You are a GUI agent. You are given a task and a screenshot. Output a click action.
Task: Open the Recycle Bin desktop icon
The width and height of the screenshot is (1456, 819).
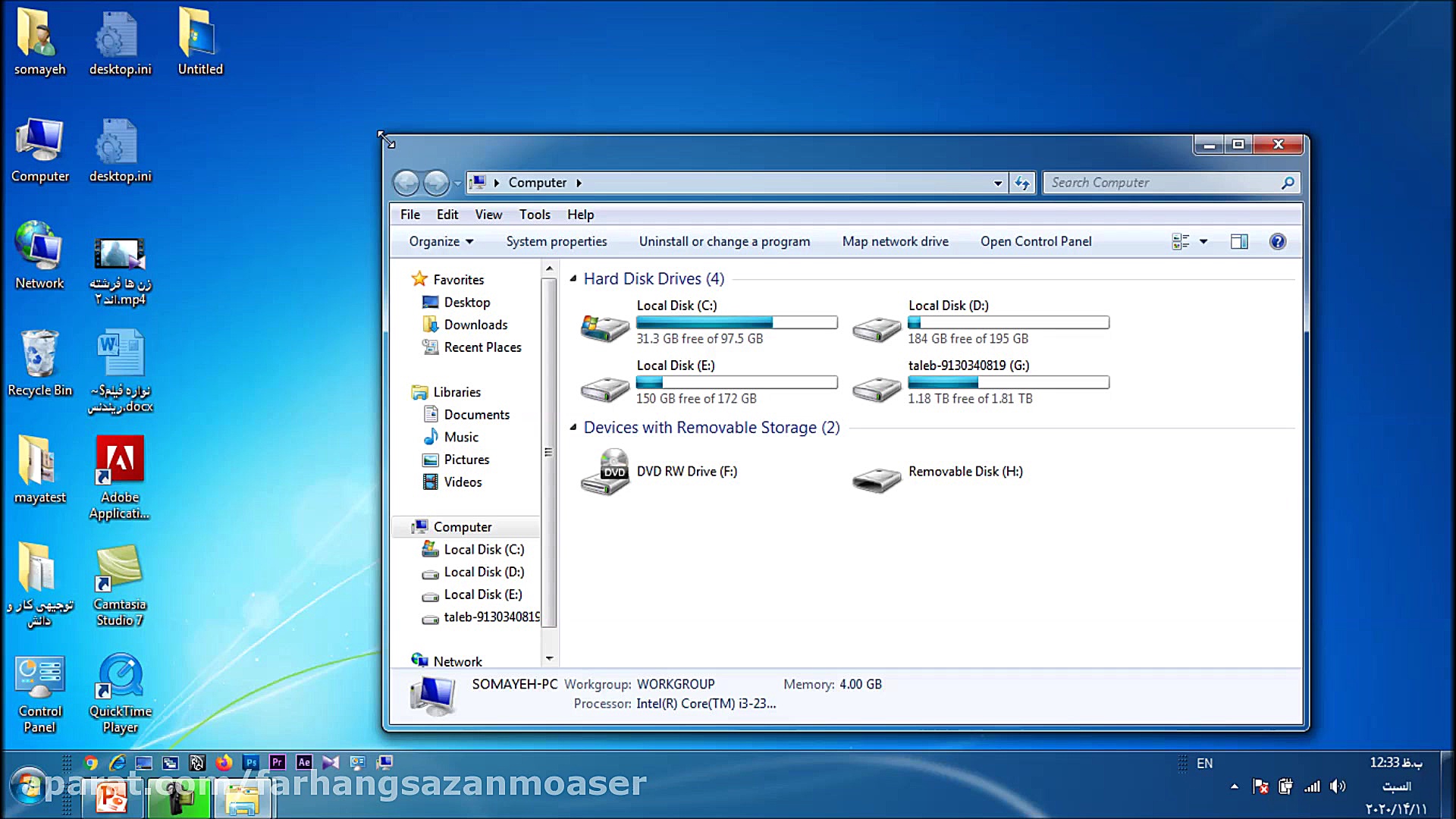pyautogui.click(x=39, y=354)
